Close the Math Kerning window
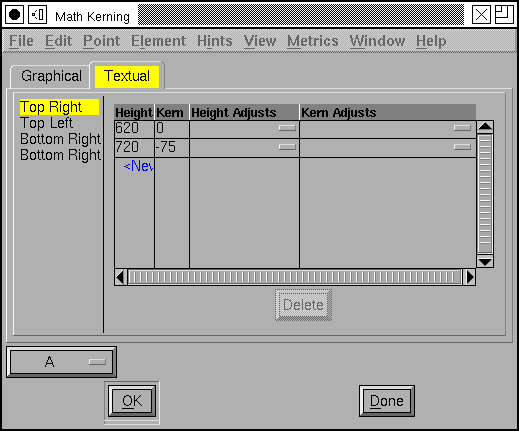The image size is (519, 431). (x=481, y=15)
